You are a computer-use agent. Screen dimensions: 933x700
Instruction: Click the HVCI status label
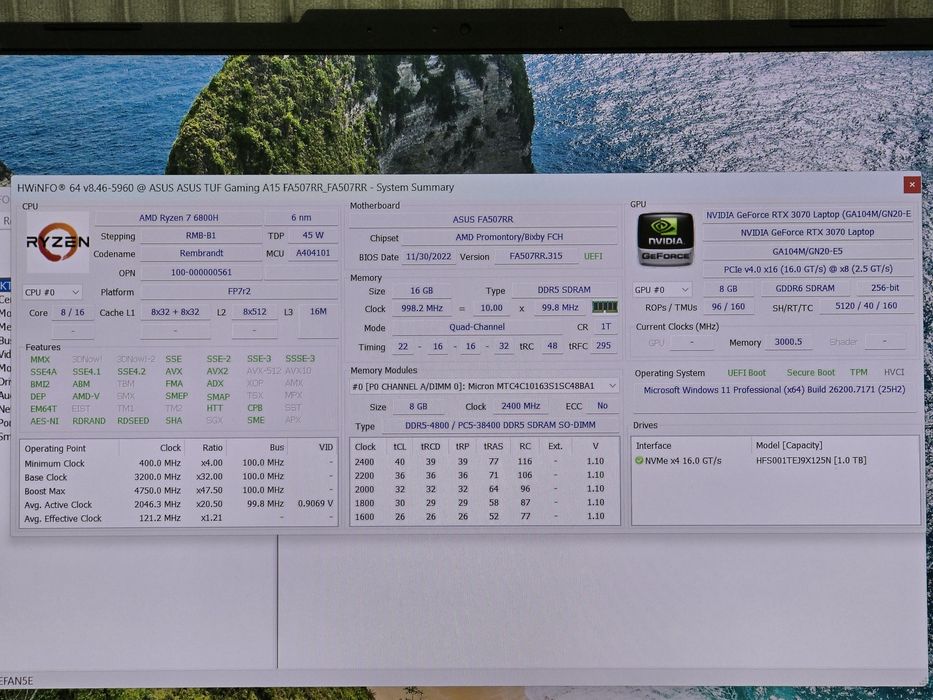[894, 372]
